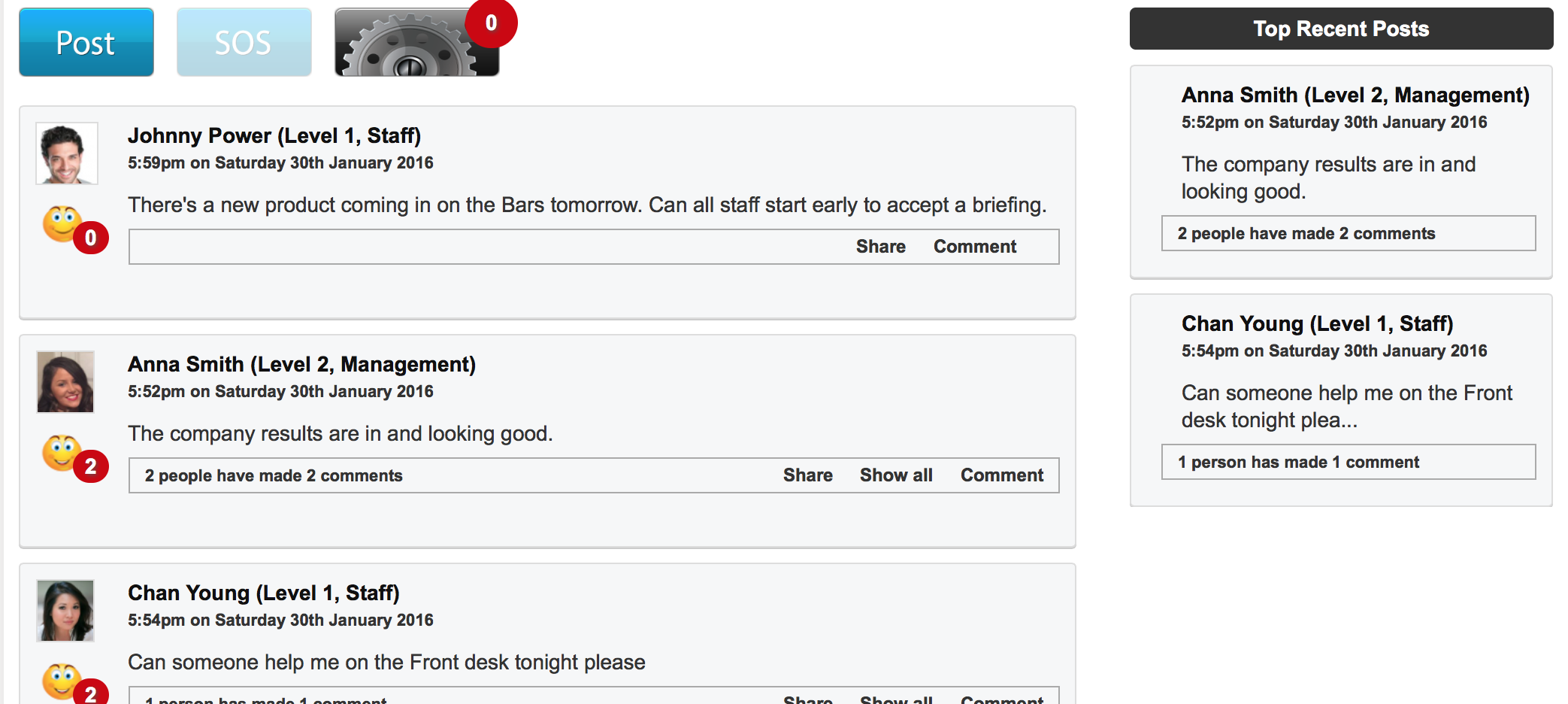Expand '2 people have made 2 comments' in feed

tap(274, 475)
